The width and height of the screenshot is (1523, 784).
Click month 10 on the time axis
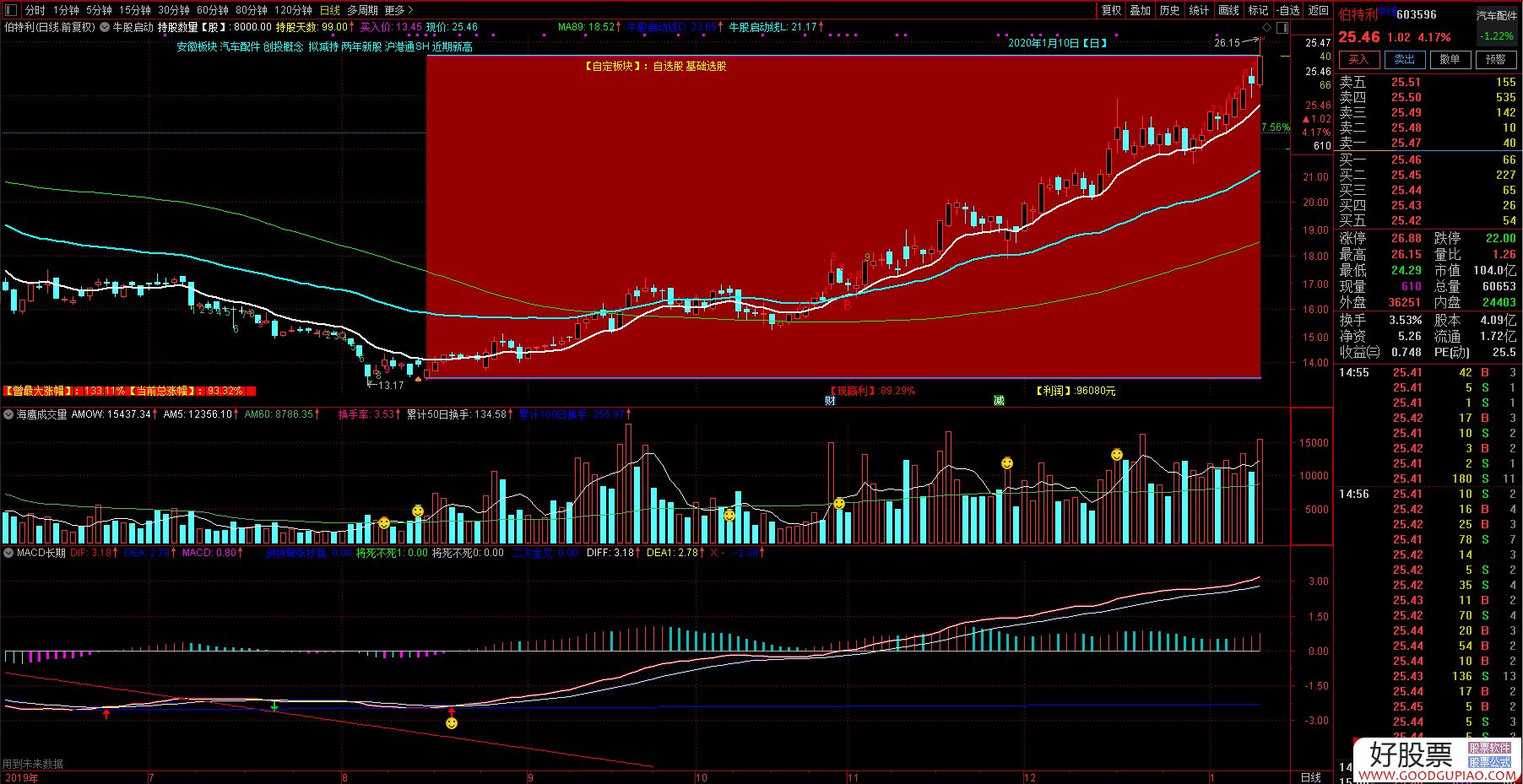(701, 777)
